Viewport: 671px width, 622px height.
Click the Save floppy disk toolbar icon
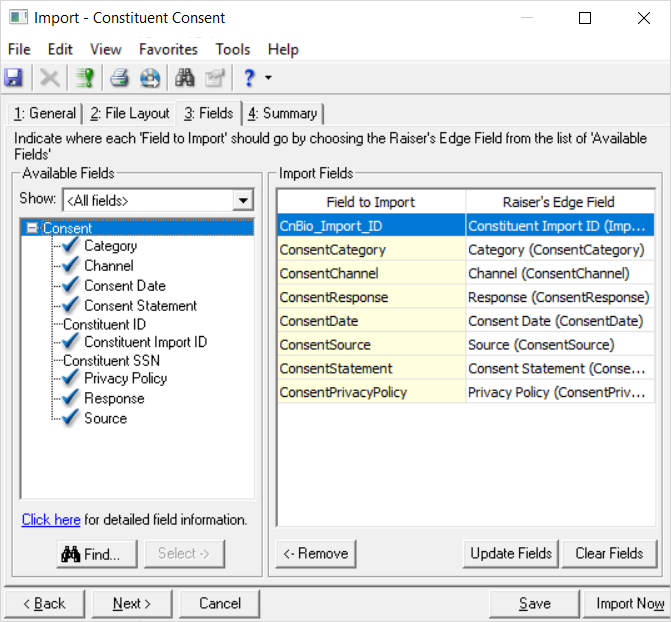click(14, 77)
